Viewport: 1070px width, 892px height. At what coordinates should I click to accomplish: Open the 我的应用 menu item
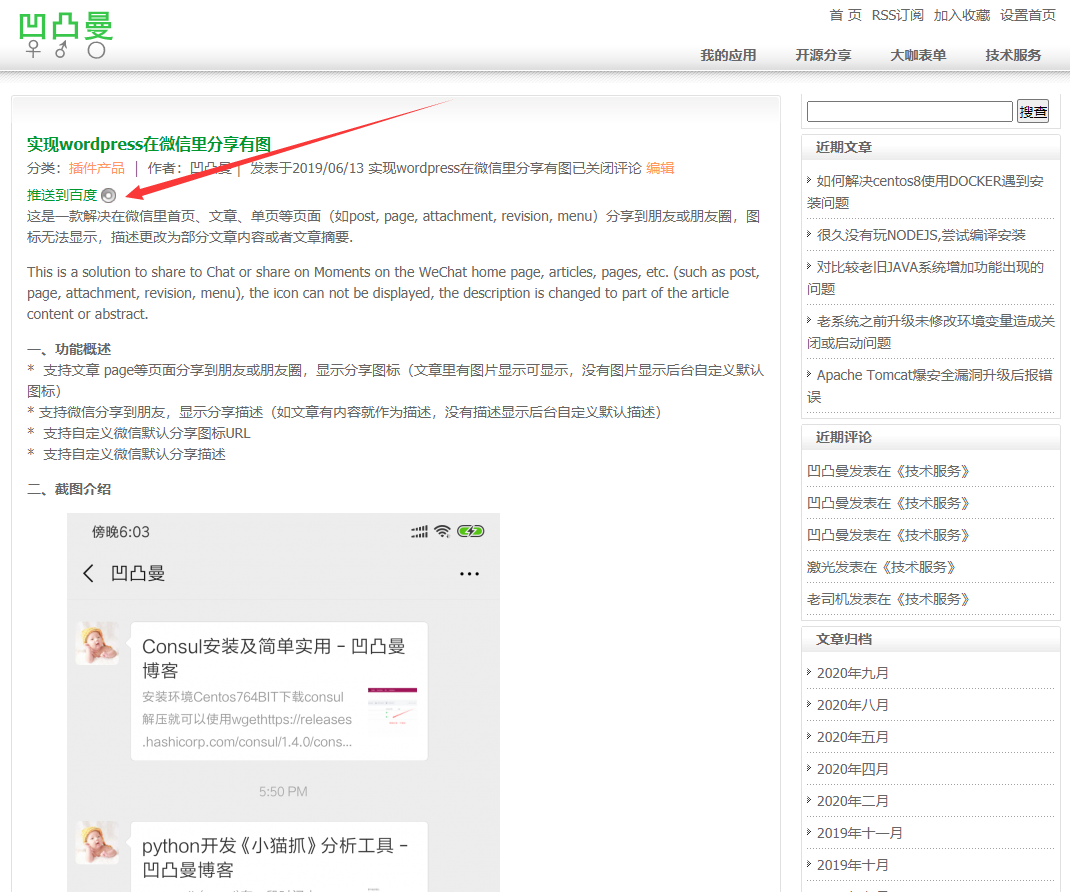coord(728,55)
